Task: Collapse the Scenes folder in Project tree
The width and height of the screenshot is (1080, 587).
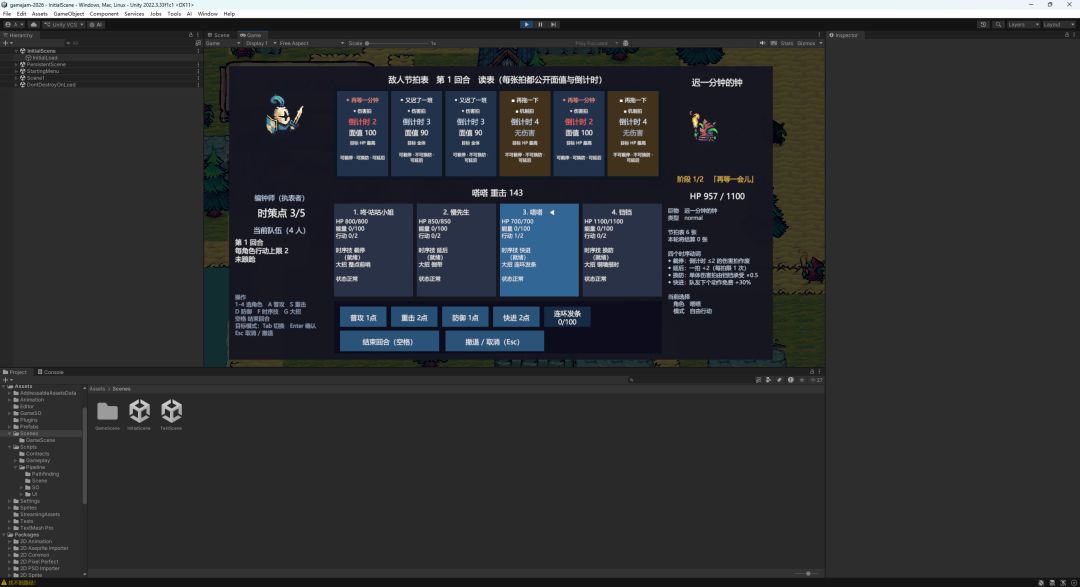Action: coord(10,433)
